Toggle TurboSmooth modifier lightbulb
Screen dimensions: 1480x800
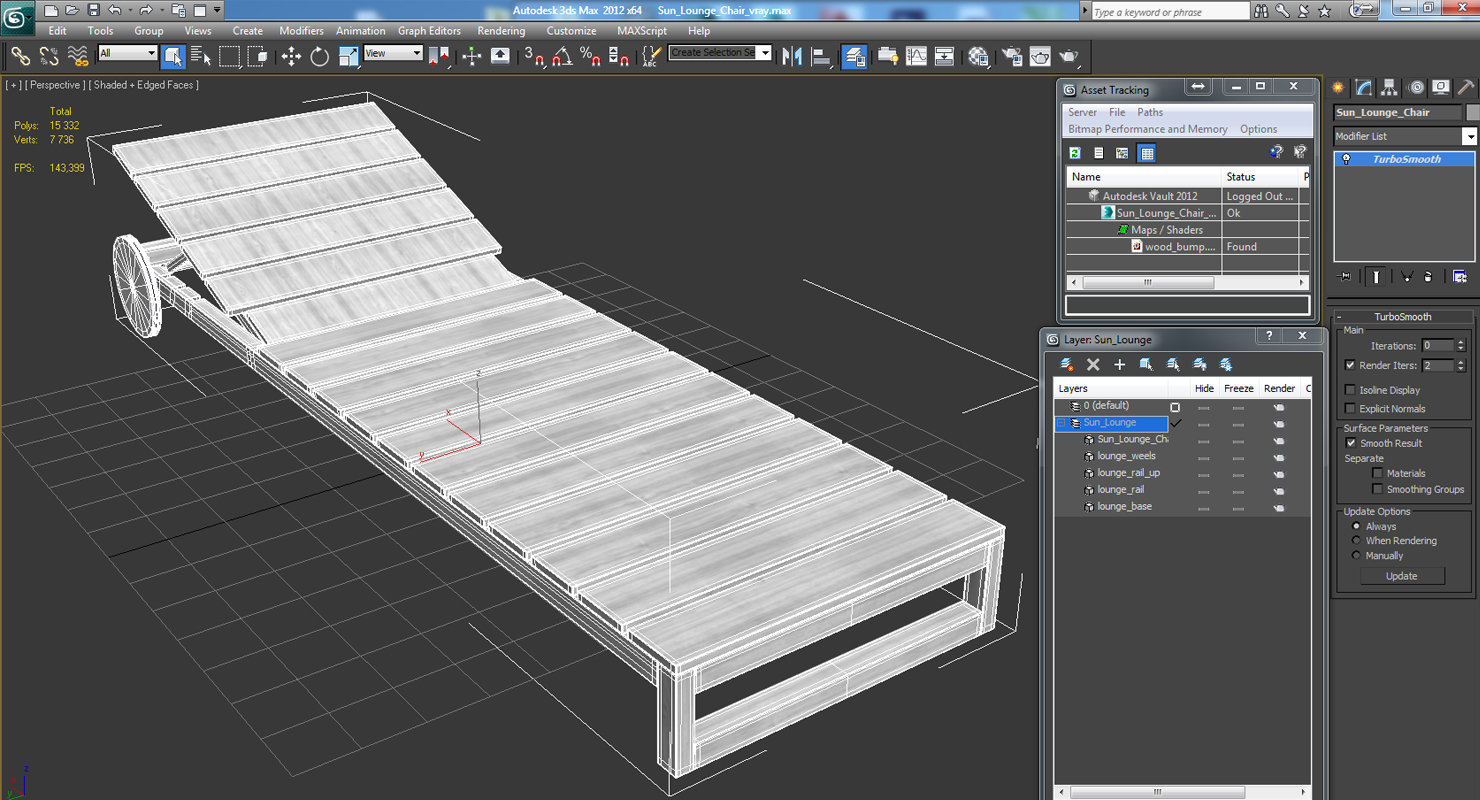pos(1347,159)
